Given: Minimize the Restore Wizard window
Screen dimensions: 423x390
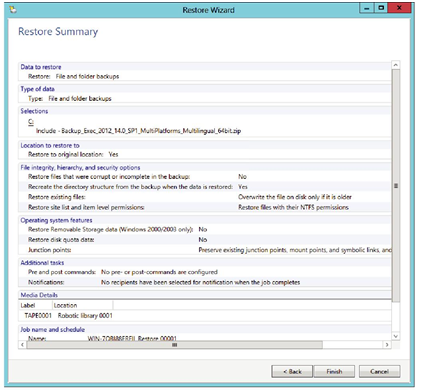Looking at the screenshot, I should click(367, 8).
